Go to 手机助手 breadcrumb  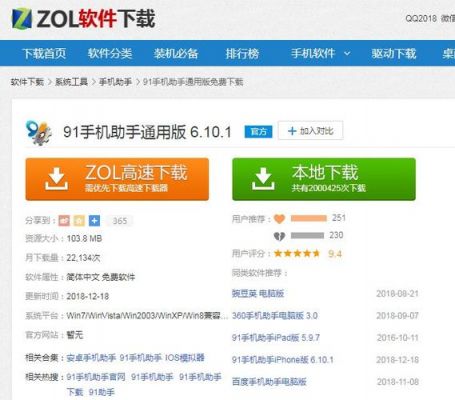[x=115, y=82]
